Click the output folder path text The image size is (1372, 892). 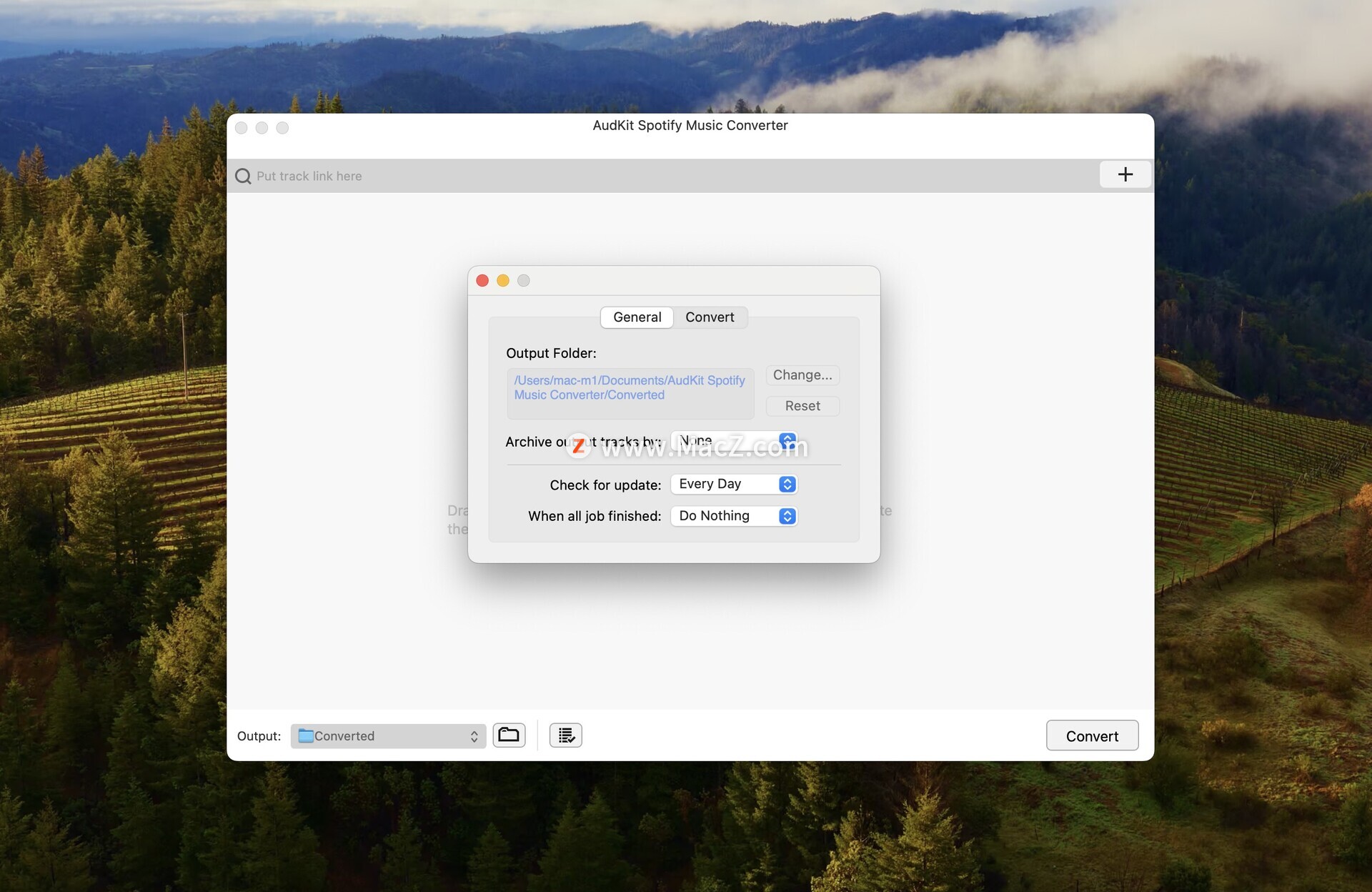click(630, 387)
